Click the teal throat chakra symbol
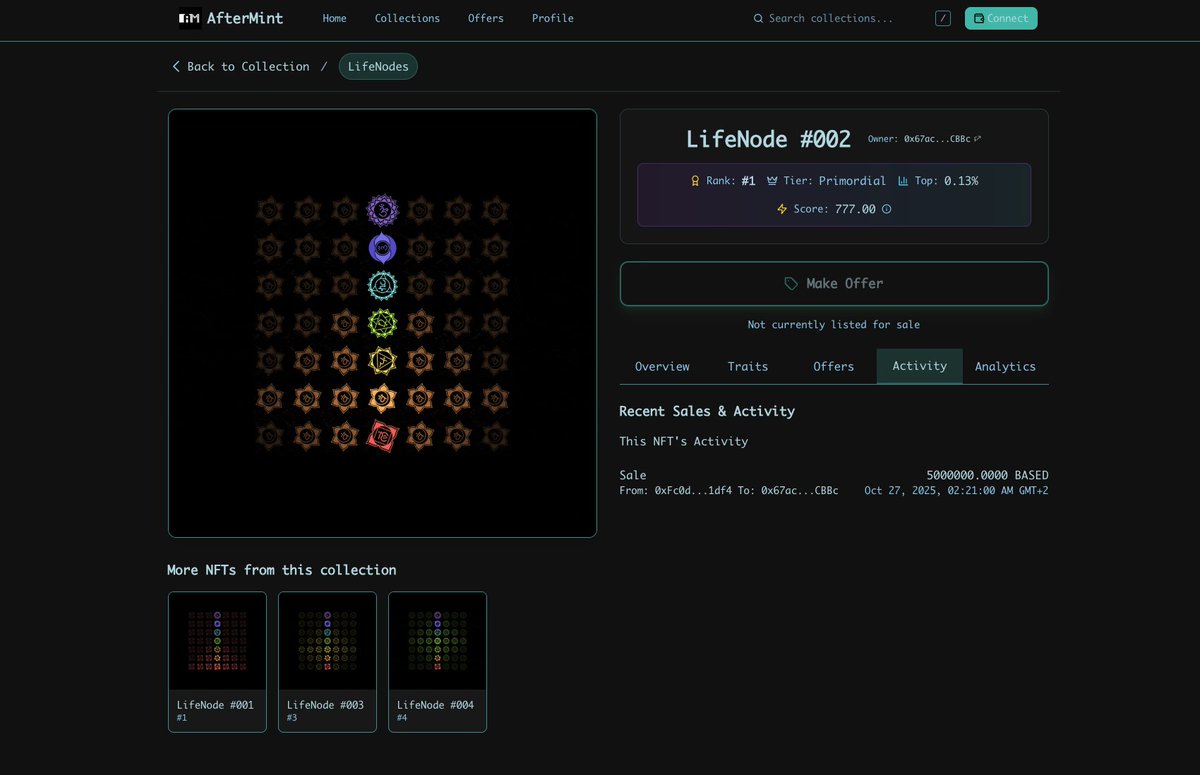1200x775 pixels. [x=382, y=286]
